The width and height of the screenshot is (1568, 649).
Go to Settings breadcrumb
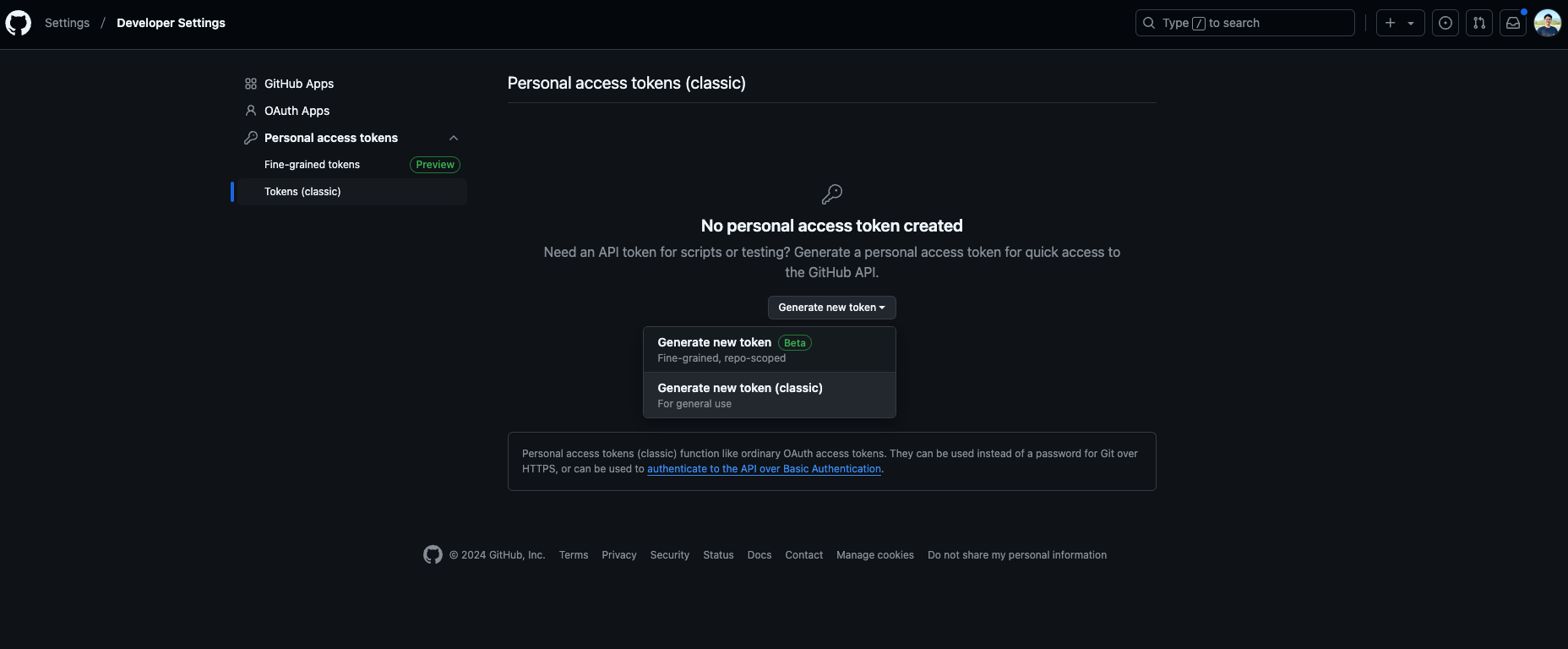tap(67, 23)
